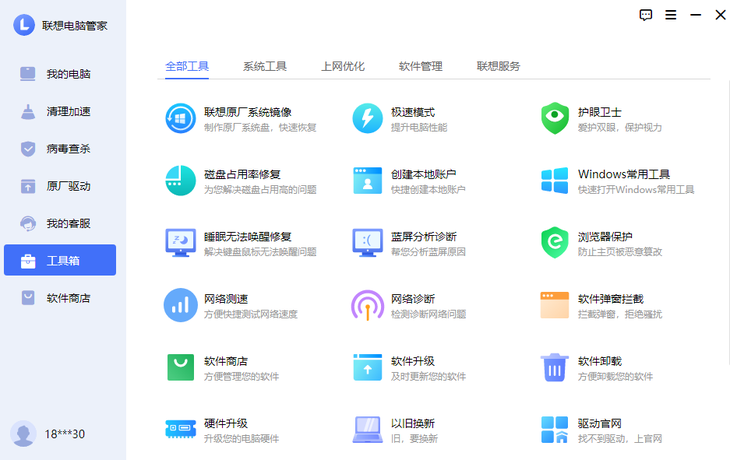
Task: Click the 磁盘占用率修复 icon
Action: coord(181,180)
